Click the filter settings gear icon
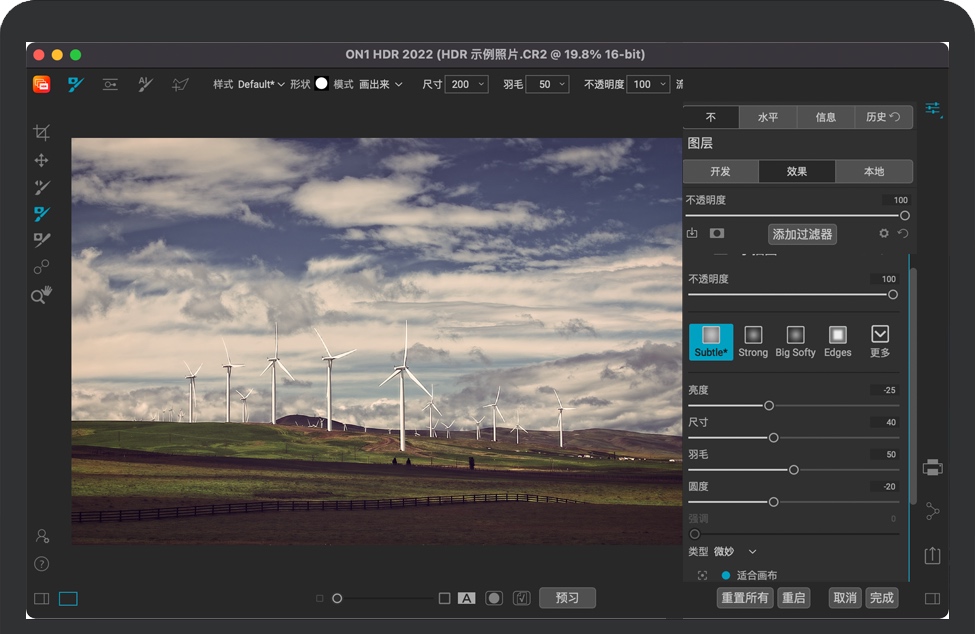This screenshot has width=975, height=634. [x=883, y=234]
